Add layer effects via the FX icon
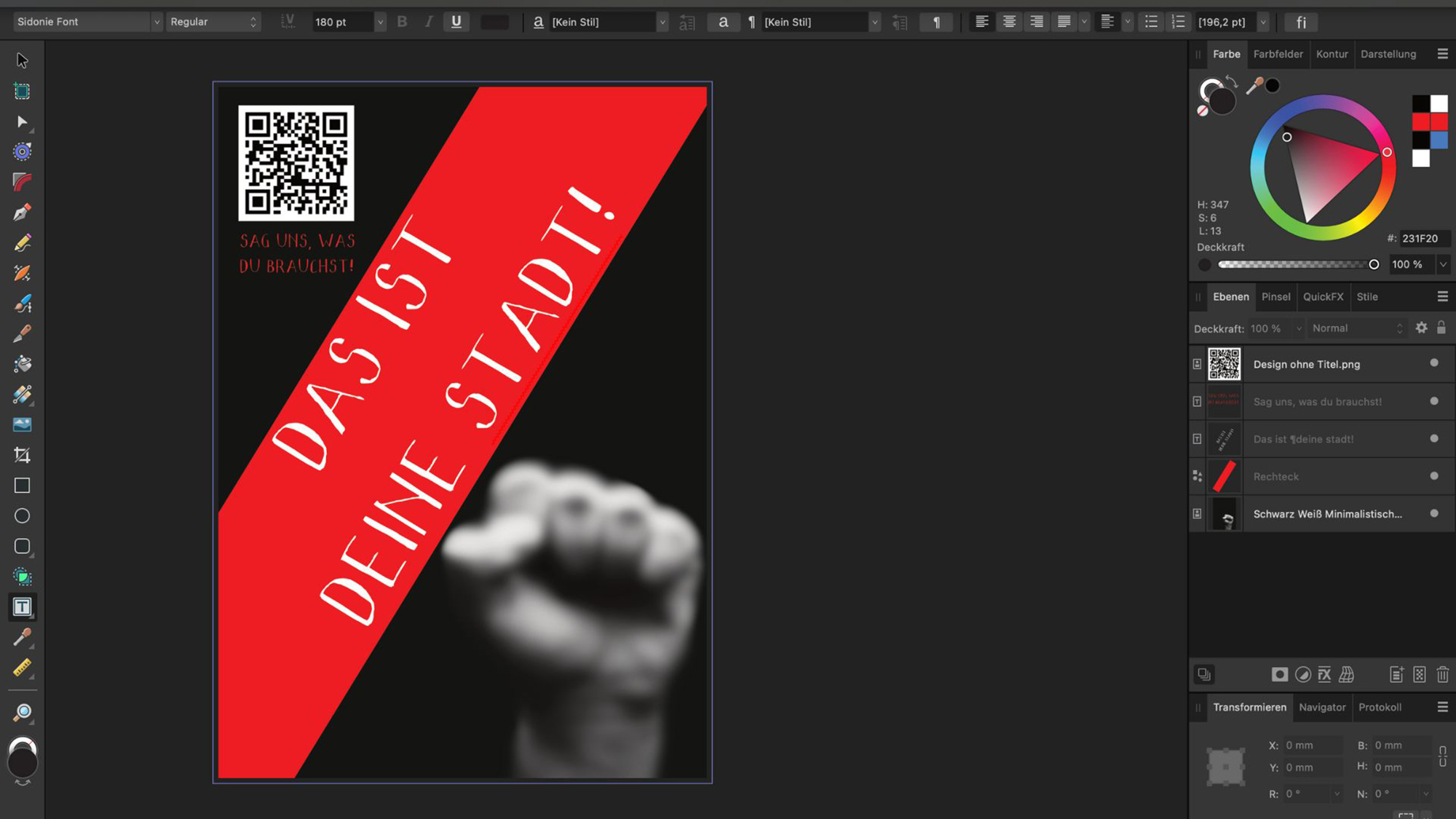1456x819 pixels. coord(1325,674)
